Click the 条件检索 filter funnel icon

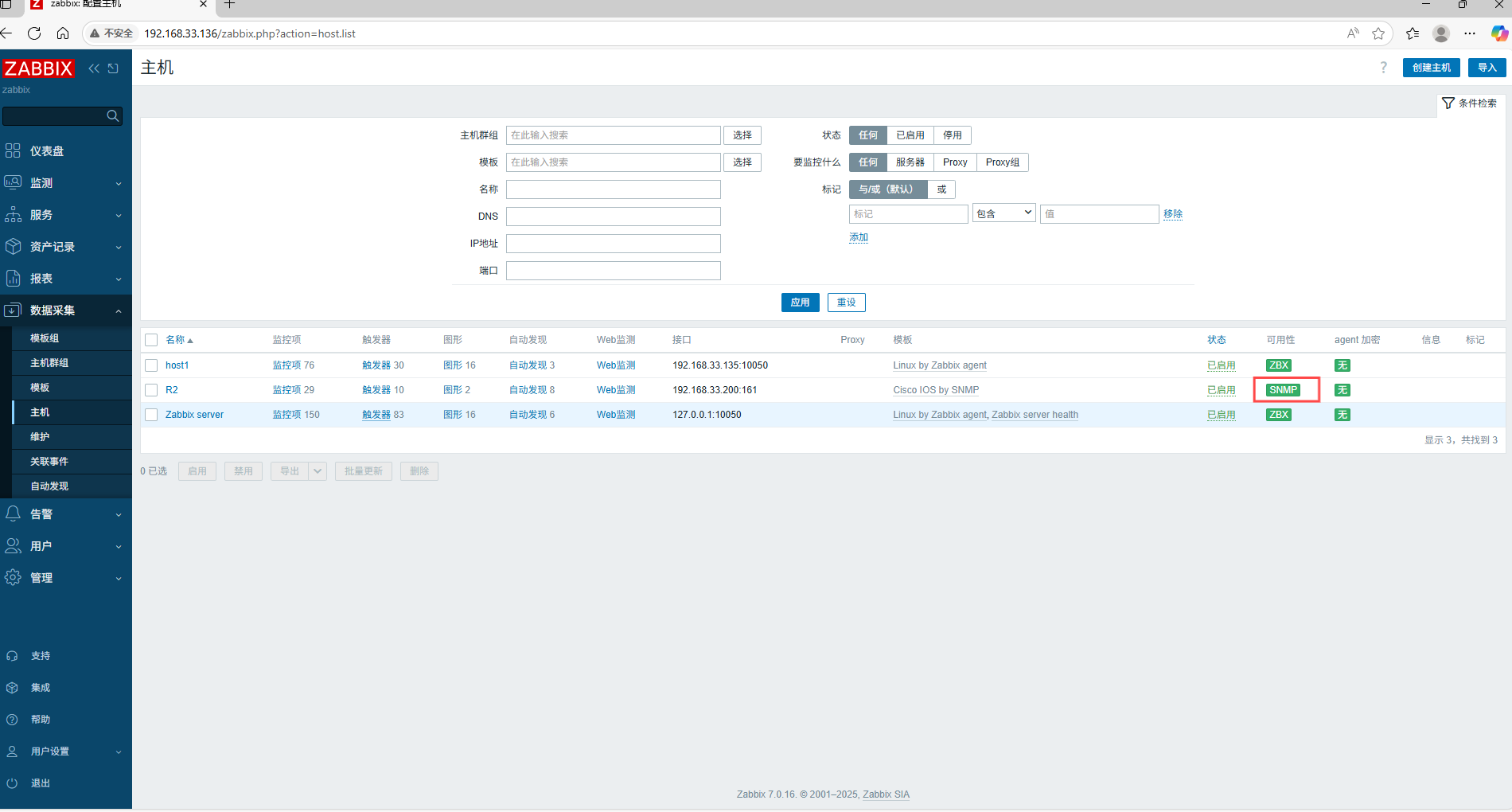coord(1448,103)
